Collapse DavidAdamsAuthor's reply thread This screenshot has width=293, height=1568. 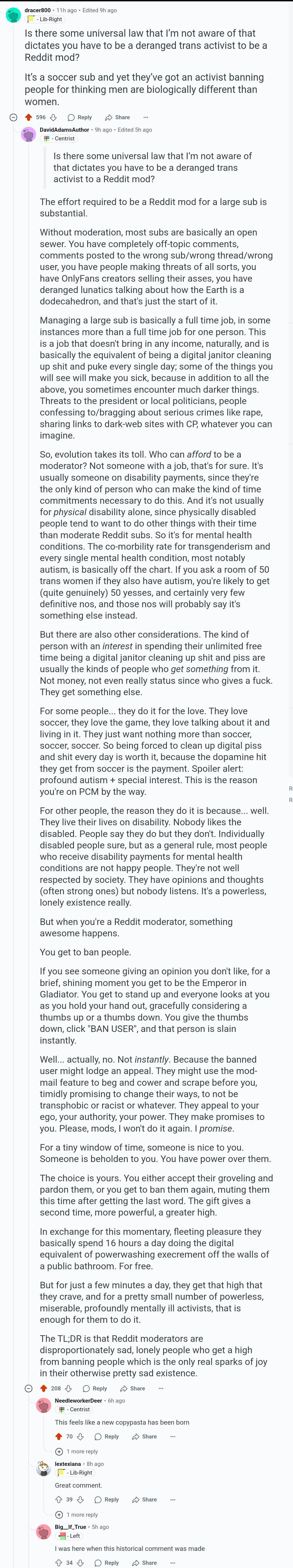tap(28, 1388)
